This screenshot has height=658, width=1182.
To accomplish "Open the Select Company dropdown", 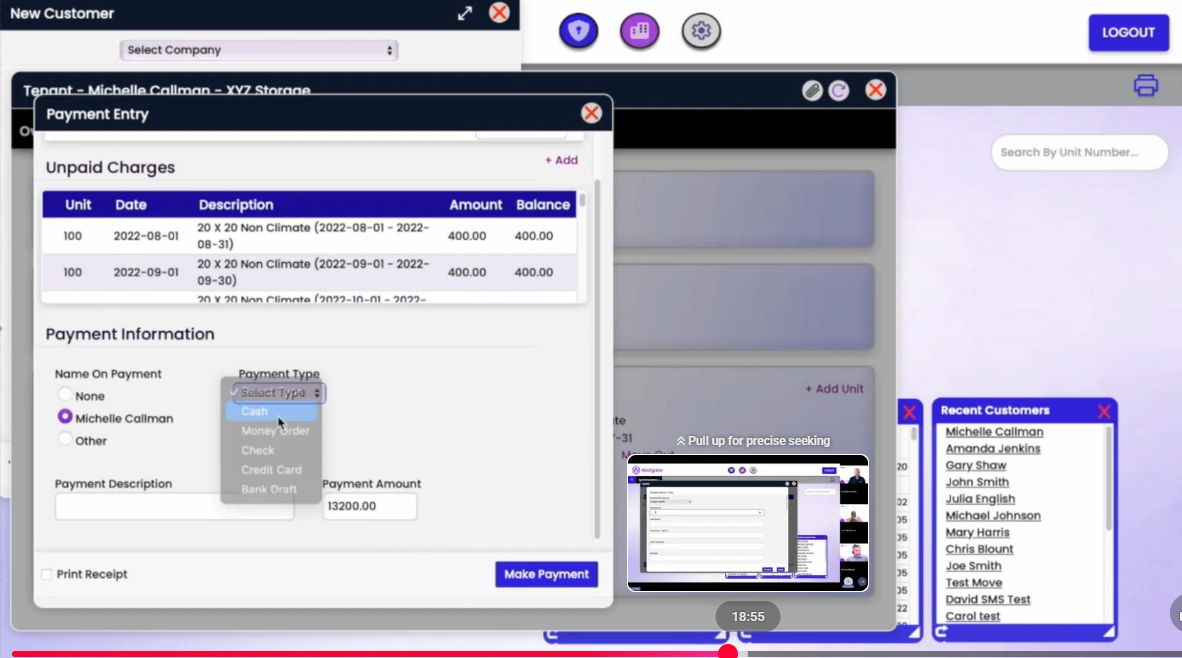I will pos(259,50).
